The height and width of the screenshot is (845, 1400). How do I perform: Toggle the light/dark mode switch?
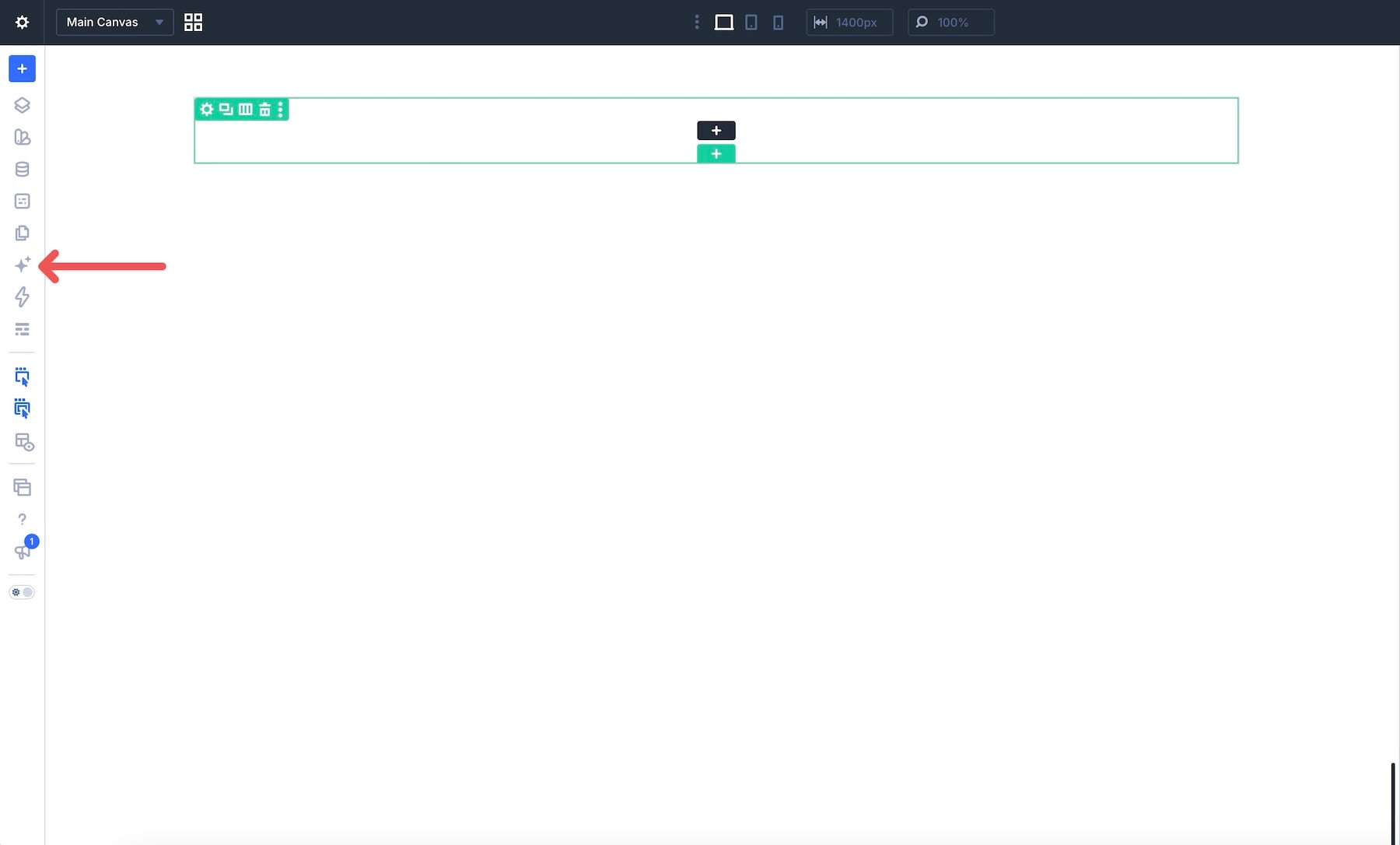tap(22, 592)
